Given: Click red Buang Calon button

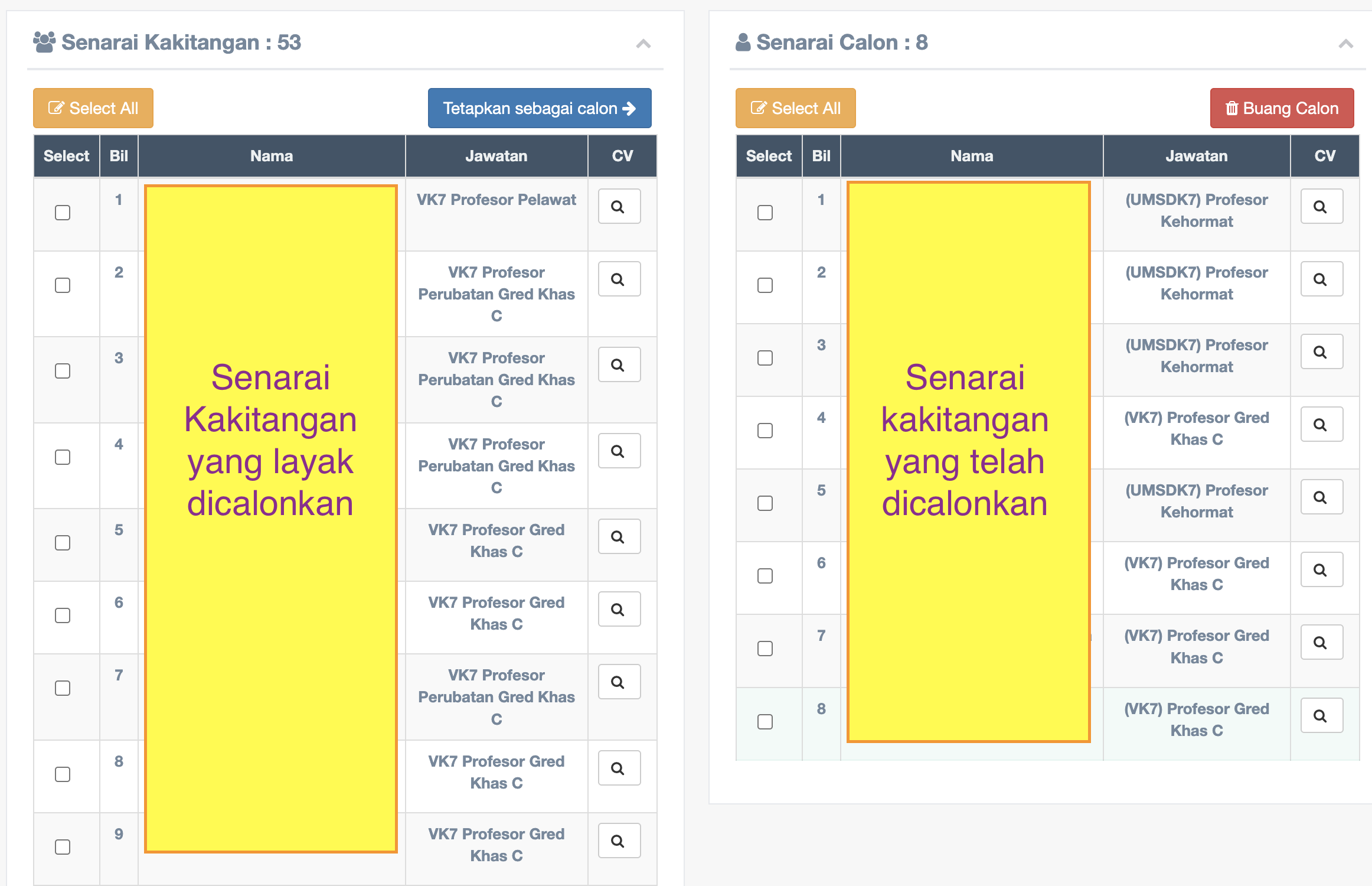Looking at the screenshot, I should [1282, 108].
